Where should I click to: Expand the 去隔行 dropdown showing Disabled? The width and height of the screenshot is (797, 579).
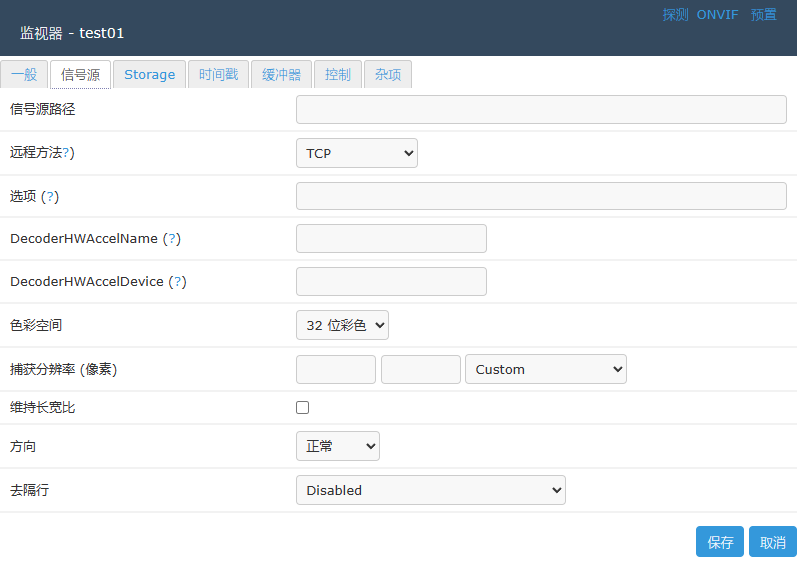click(x=430, y=490)
